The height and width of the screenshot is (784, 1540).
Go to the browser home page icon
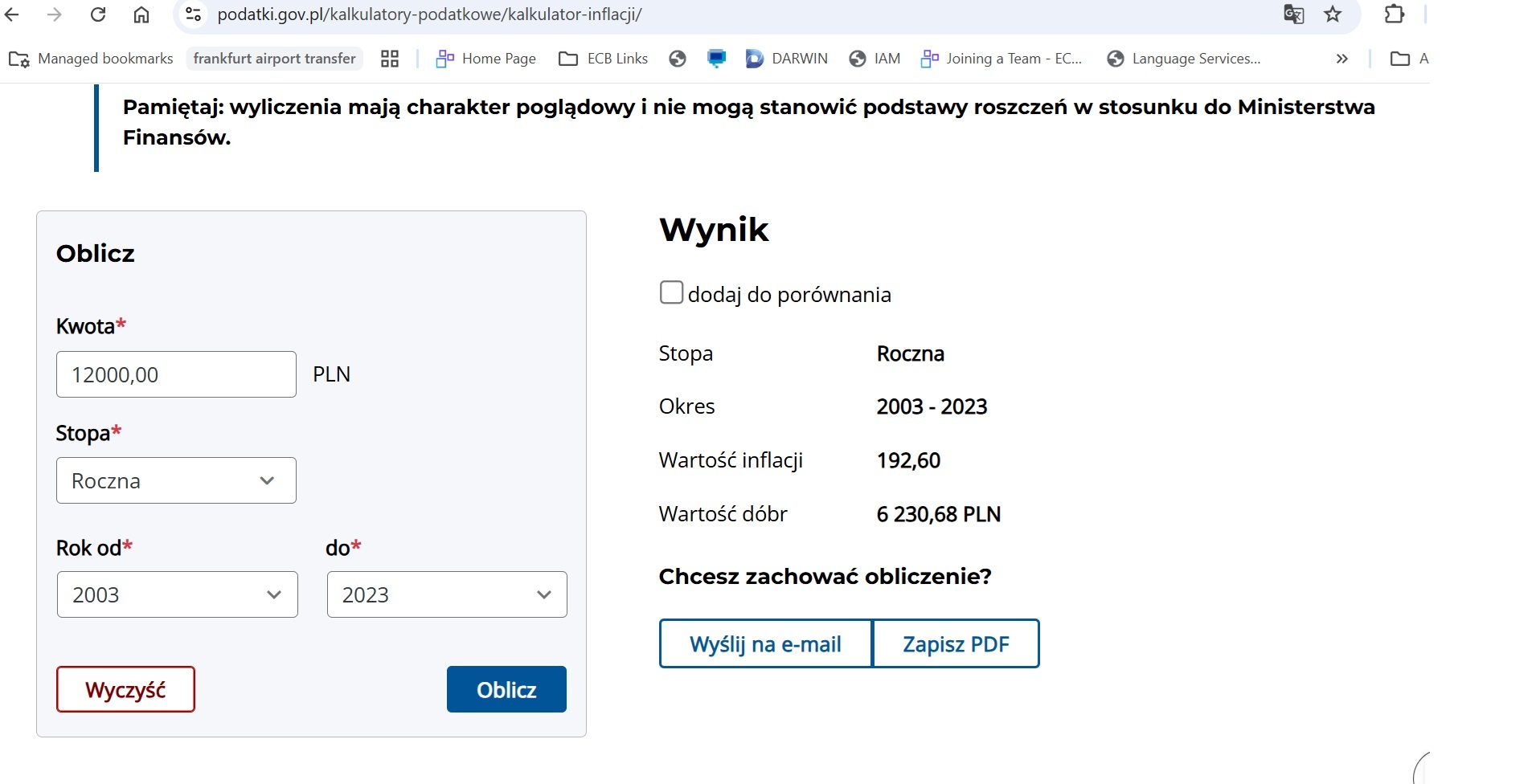tap(141, 14)
